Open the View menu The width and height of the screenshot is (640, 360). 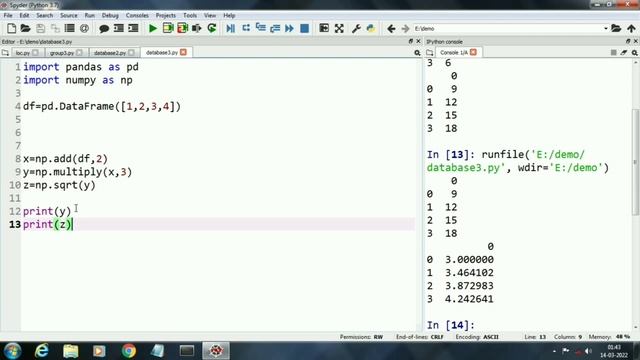pos(210,15)
